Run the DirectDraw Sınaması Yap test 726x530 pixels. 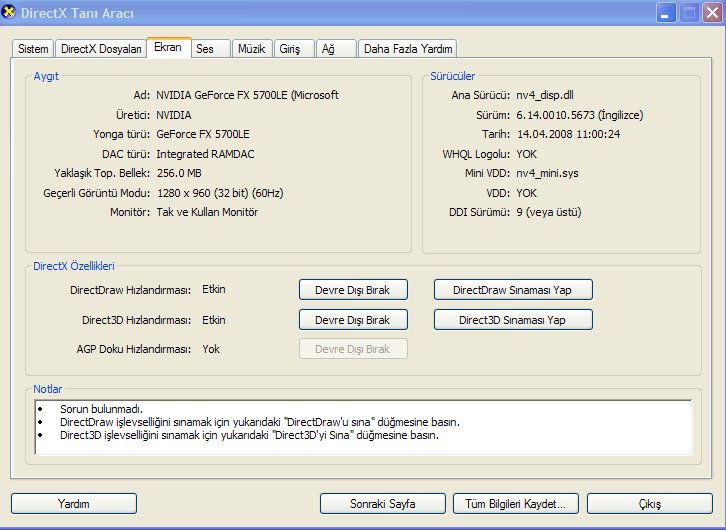coord(513,290)
